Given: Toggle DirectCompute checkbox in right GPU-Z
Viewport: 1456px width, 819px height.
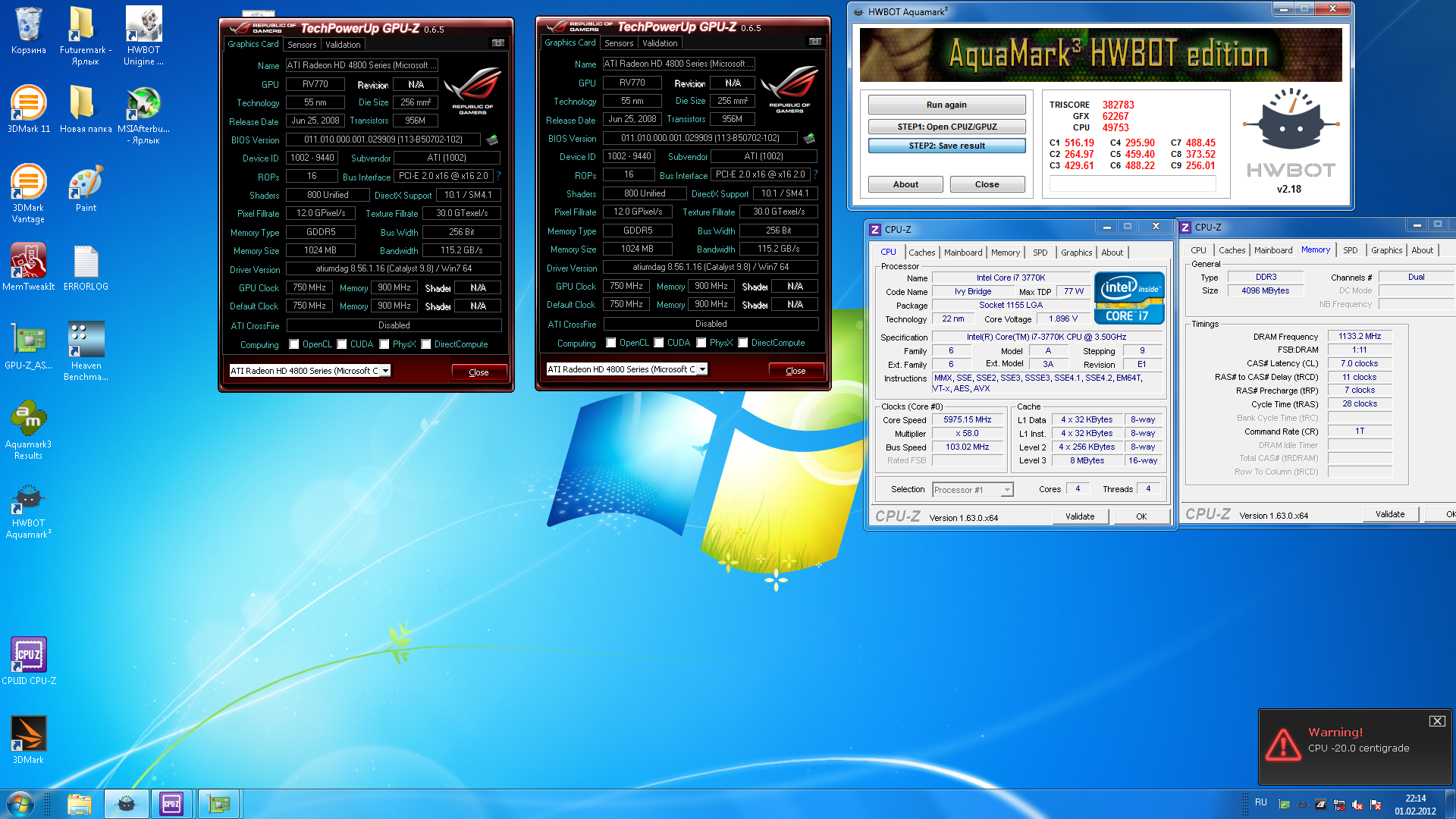Looking at the screenshot, I should point(743,343).
